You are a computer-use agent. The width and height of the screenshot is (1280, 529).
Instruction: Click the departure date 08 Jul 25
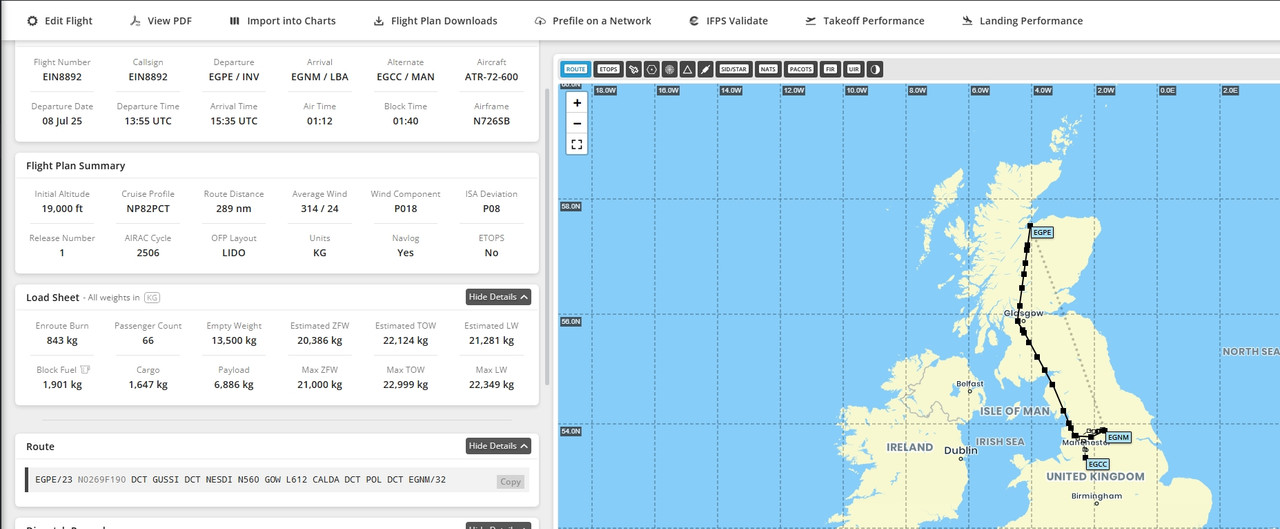(62, 121)
